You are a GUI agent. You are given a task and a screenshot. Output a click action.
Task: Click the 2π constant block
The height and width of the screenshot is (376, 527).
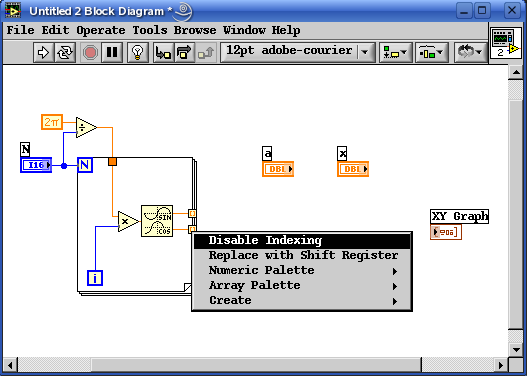coord(52,122)
